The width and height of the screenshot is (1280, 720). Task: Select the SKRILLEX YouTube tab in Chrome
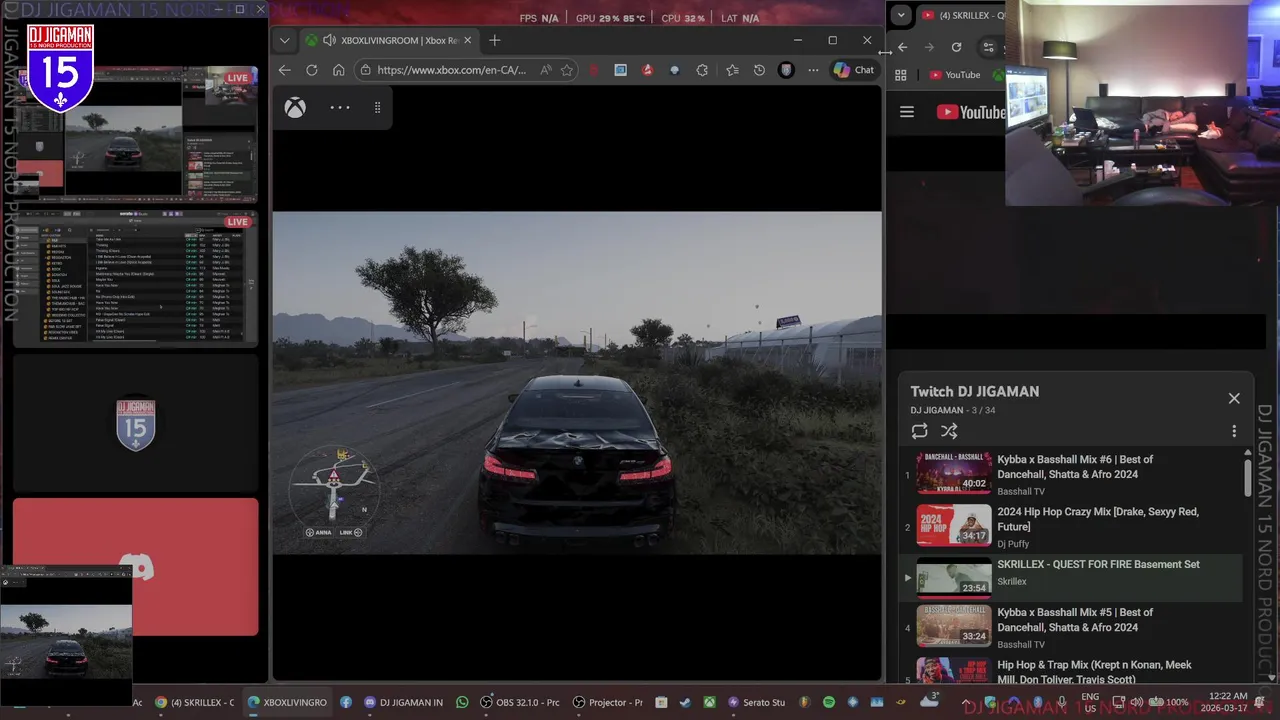[963, 15]
